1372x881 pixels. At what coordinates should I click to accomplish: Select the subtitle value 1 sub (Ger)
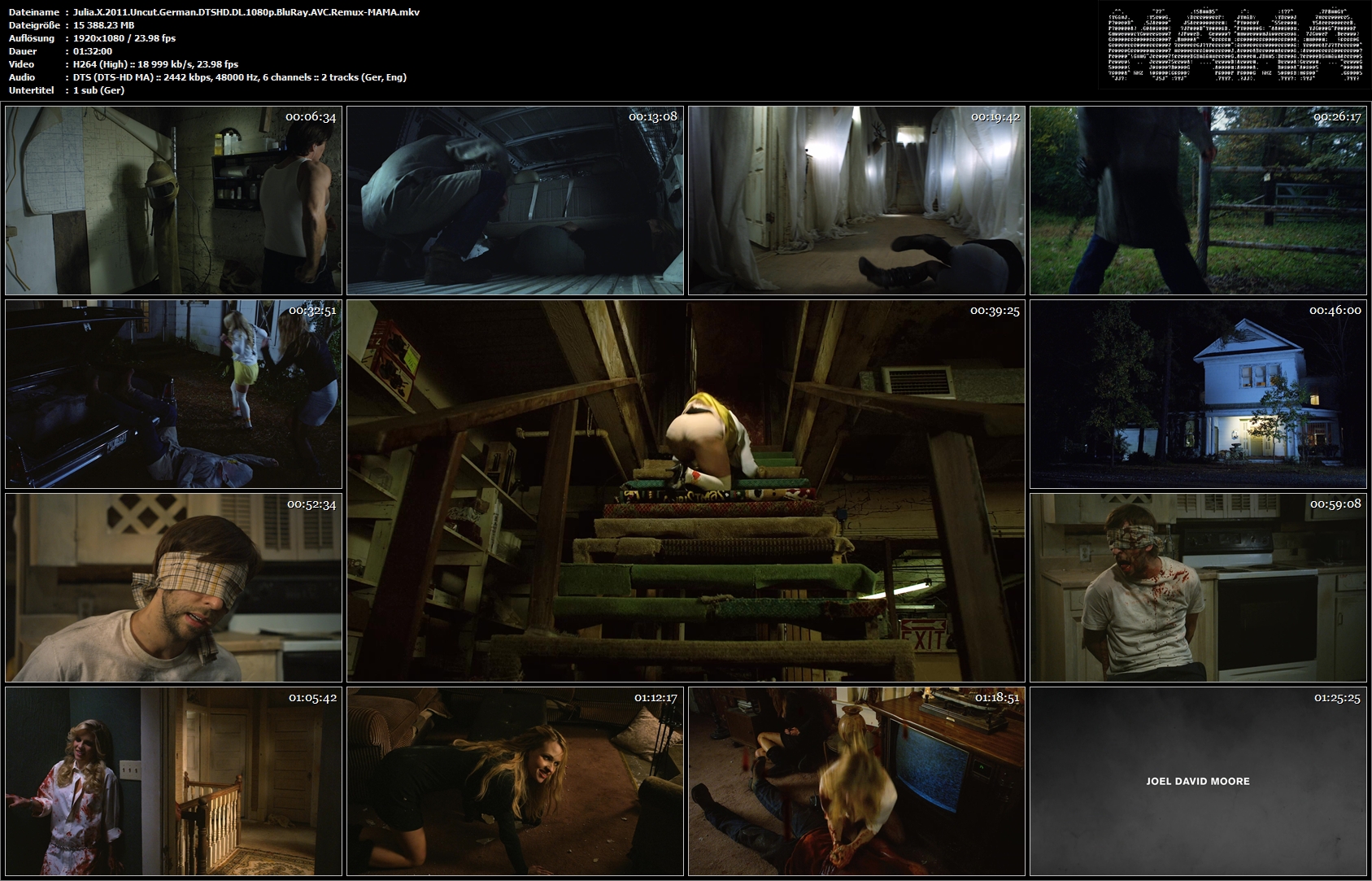(x=99, y=90)
